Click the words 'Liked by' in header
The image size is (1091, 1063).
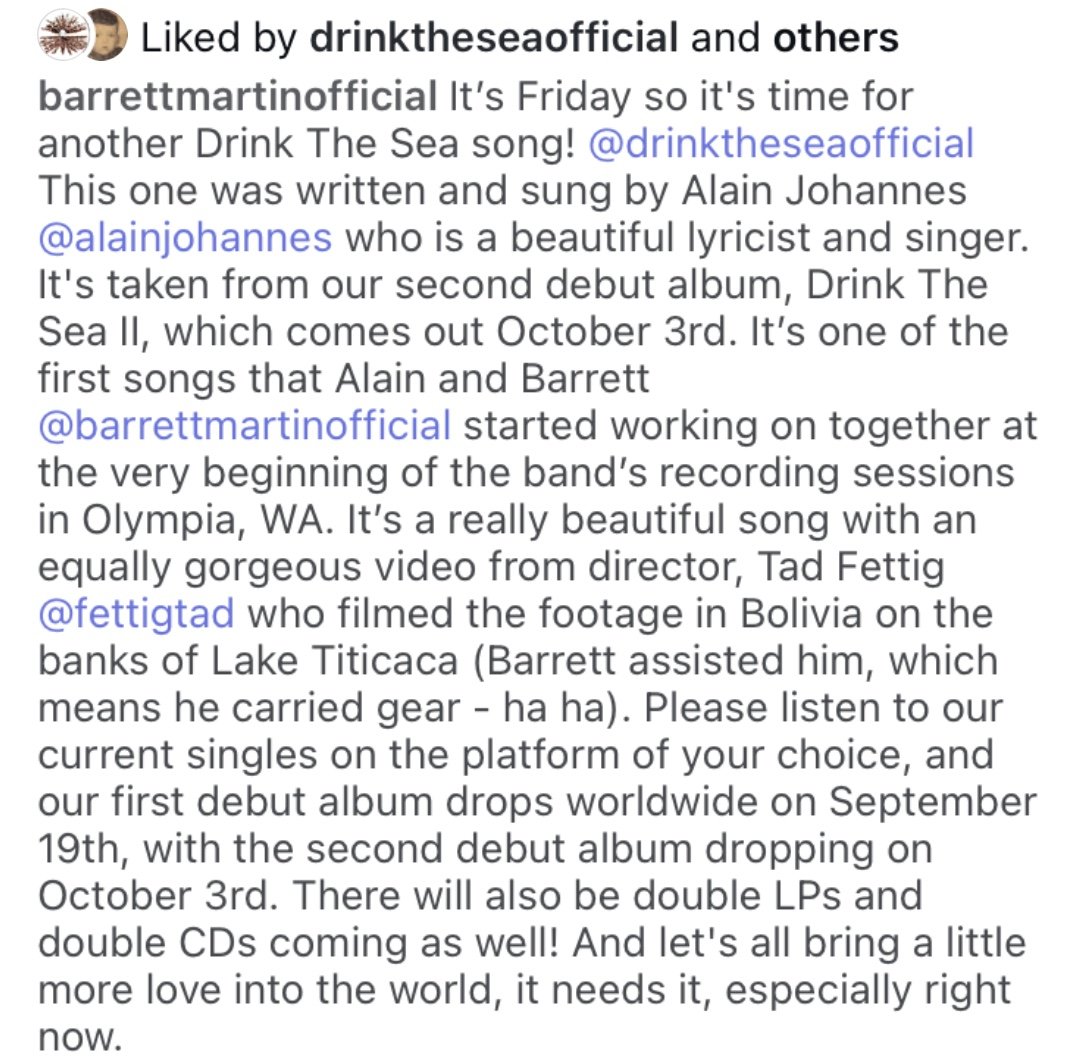tap(219, 37)
